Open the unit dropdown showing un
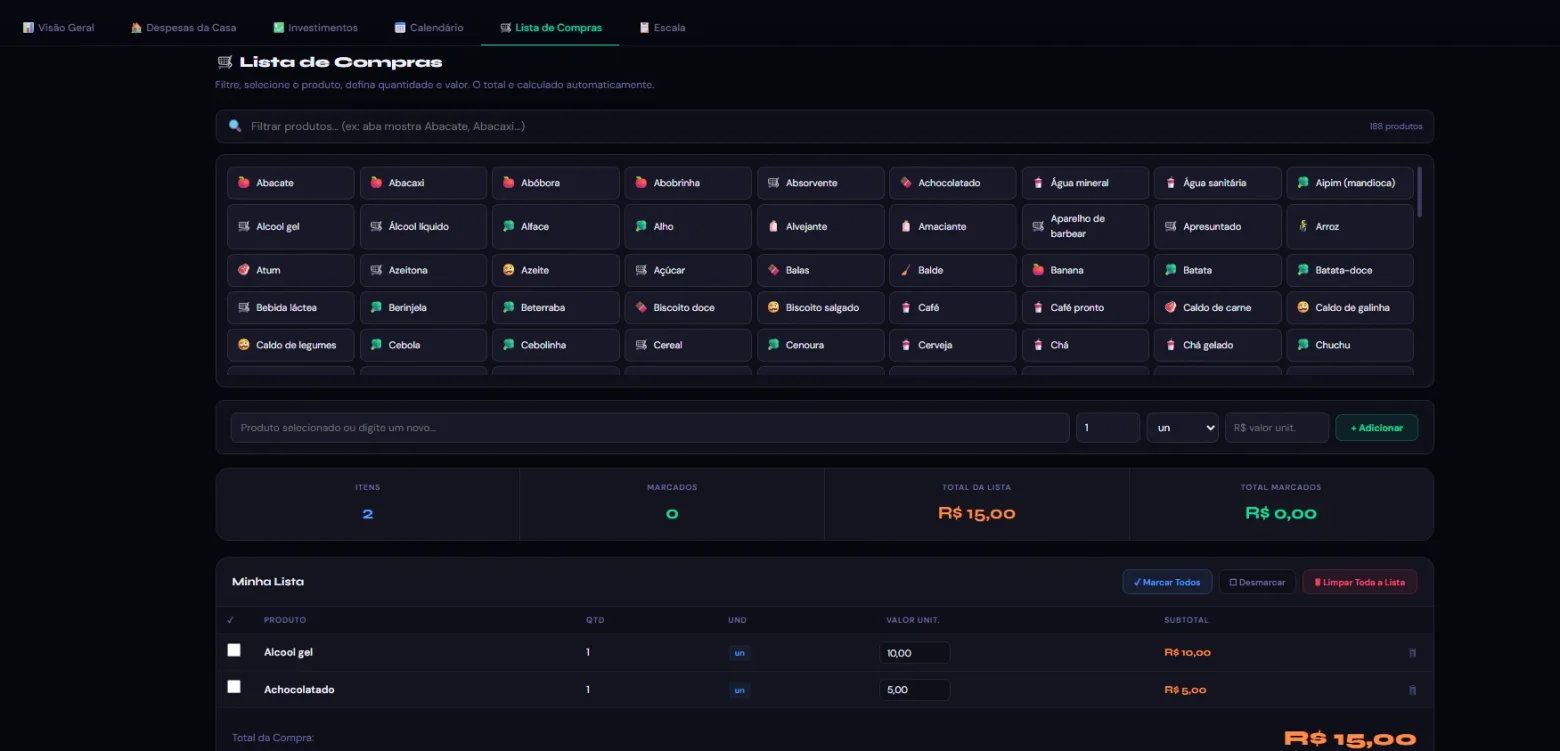Viewport: 1560px width, 751px height. coord(1182,428)
